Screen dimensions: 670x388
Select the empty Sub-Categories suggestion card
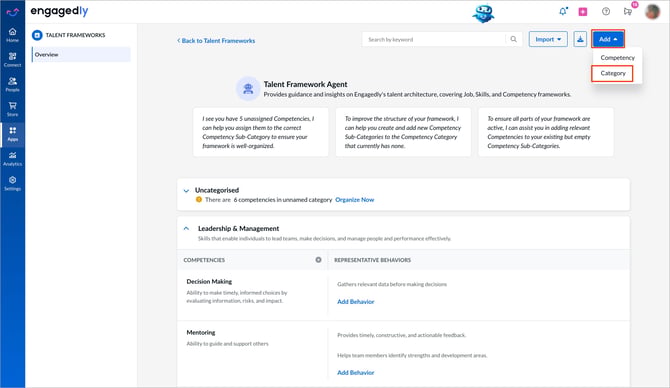coord(546,132)
